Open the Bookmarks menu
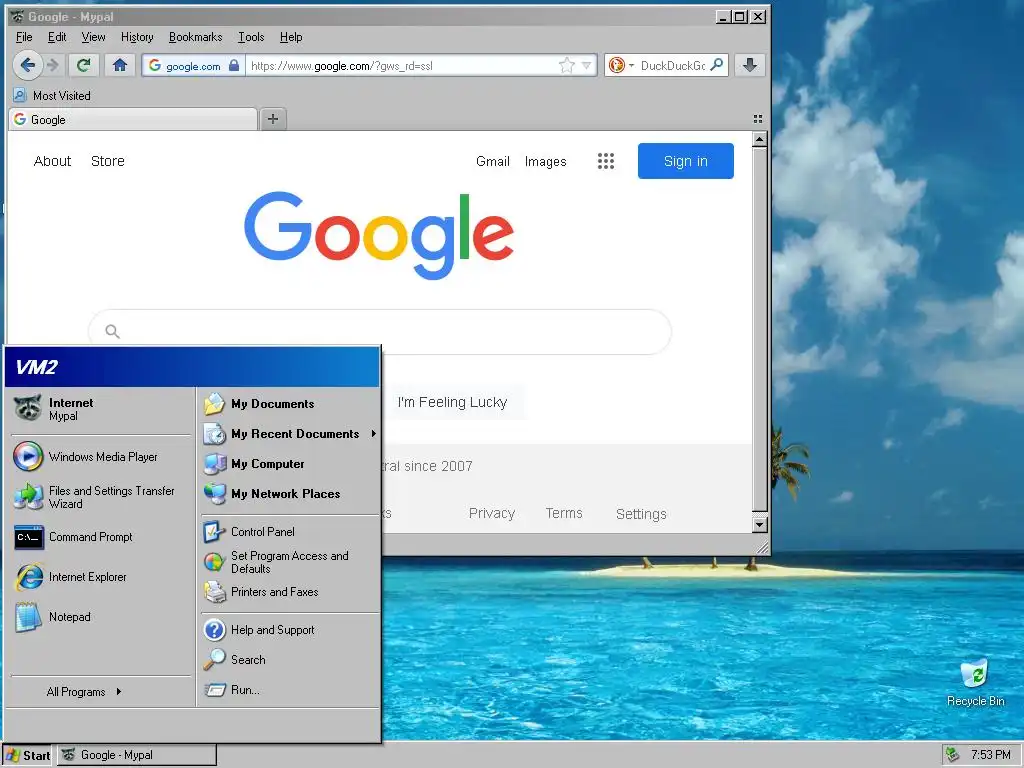This screenshot has width=1024, height=768. coord(195,37)
